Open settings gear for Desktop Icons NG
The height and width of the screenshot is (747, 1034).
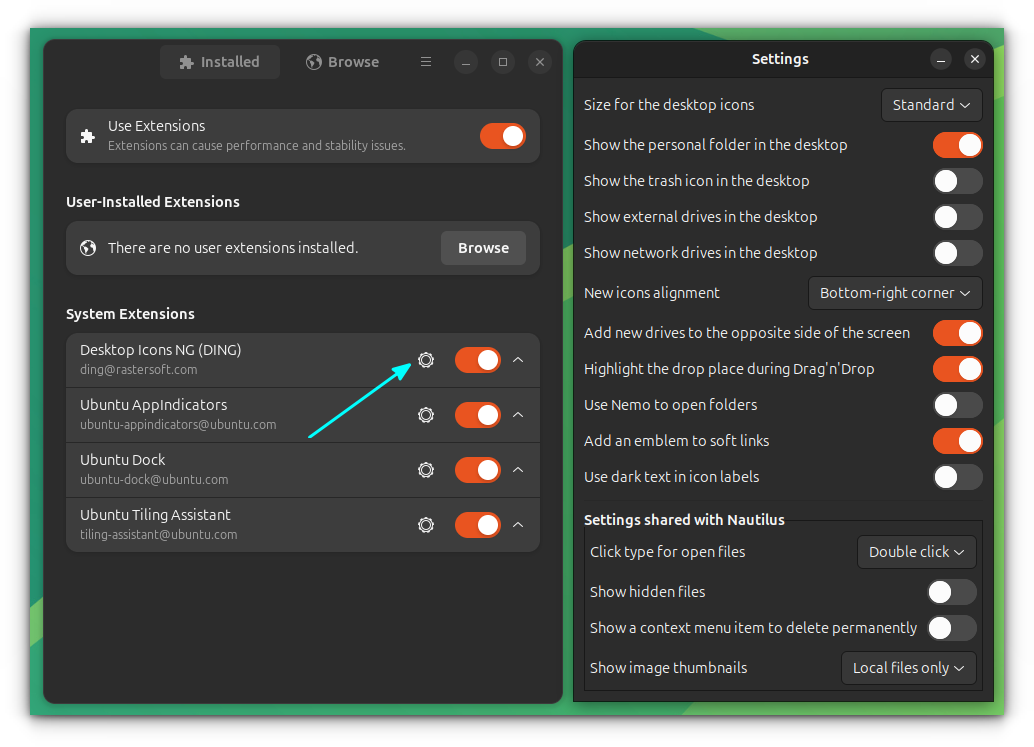coord(426,360)
